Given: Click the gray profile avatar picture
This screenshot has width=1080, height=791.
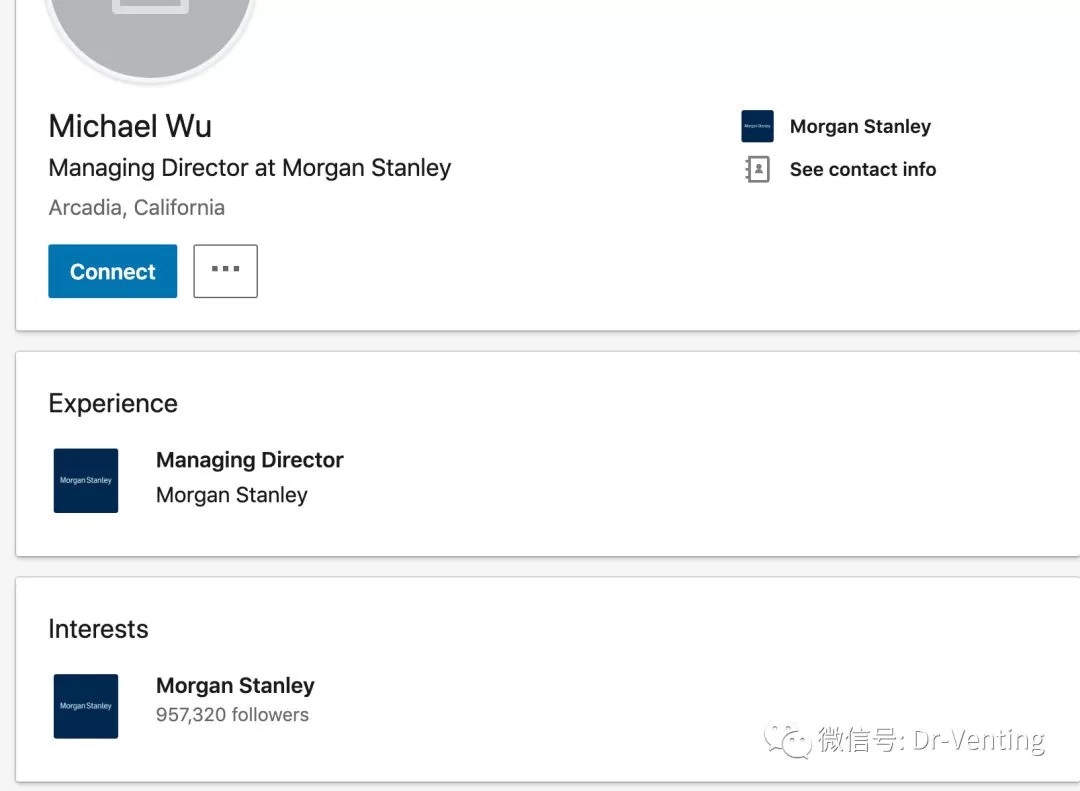Looking at the screenshot, I should (x=150, y=34).
